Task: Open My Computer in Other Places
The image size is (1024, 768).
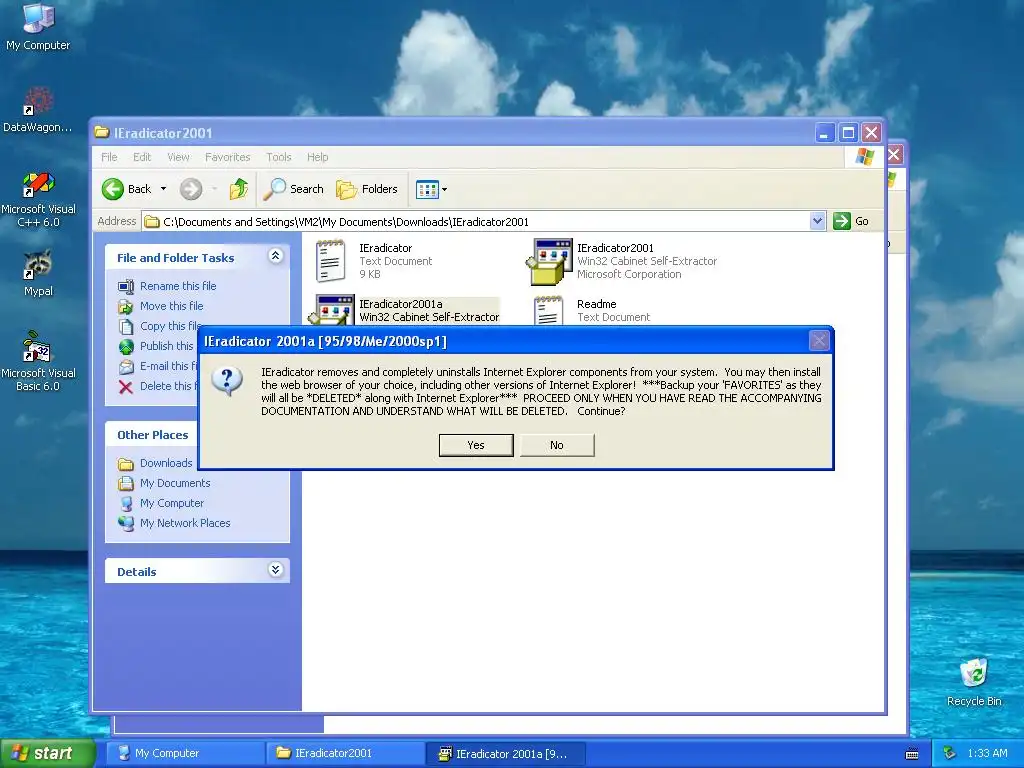Action: pyautogui.click(x=172, y=503)
